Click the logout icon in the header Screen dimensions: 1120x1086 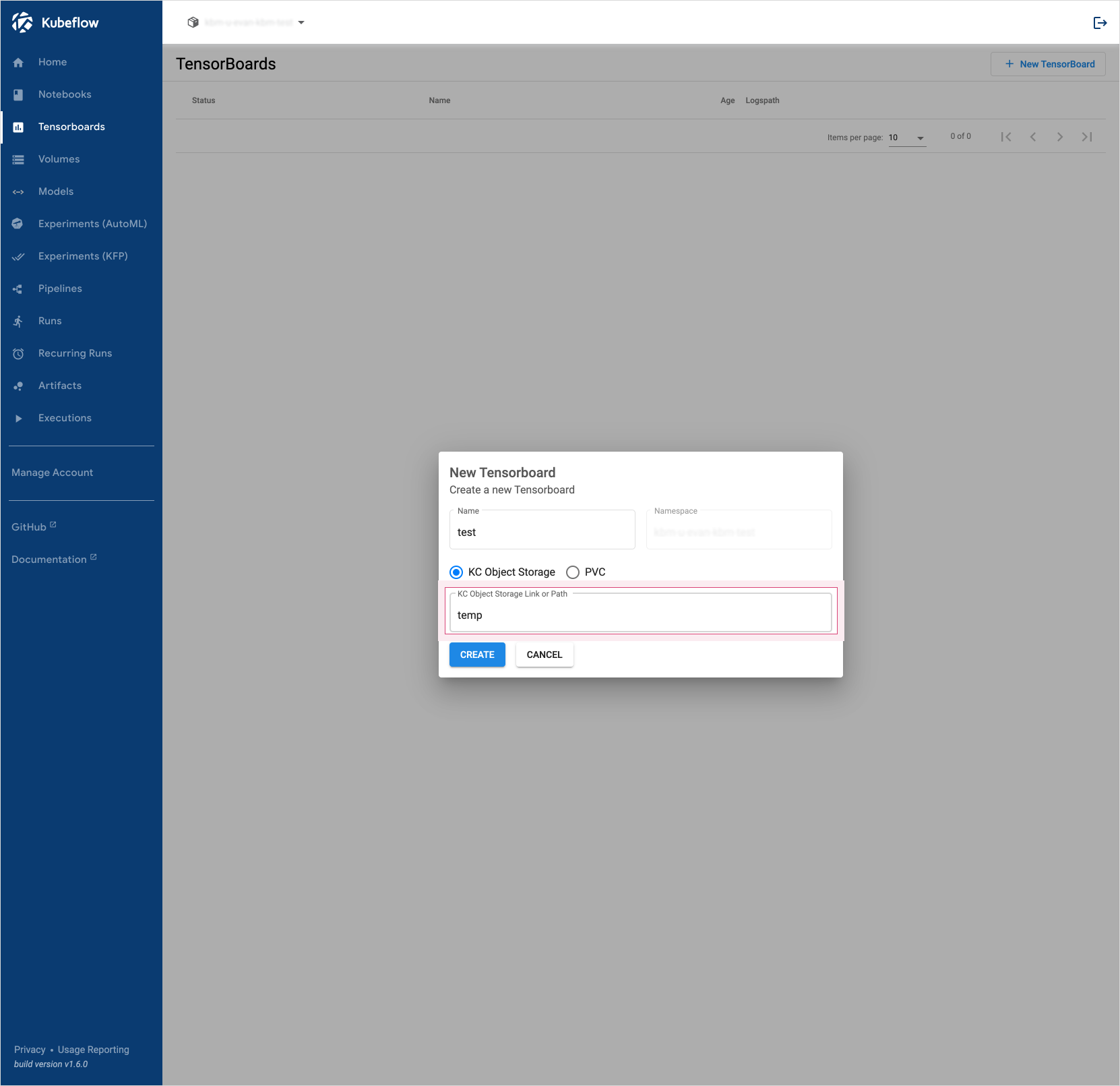pyautogui.click(x=1100, y=23)
